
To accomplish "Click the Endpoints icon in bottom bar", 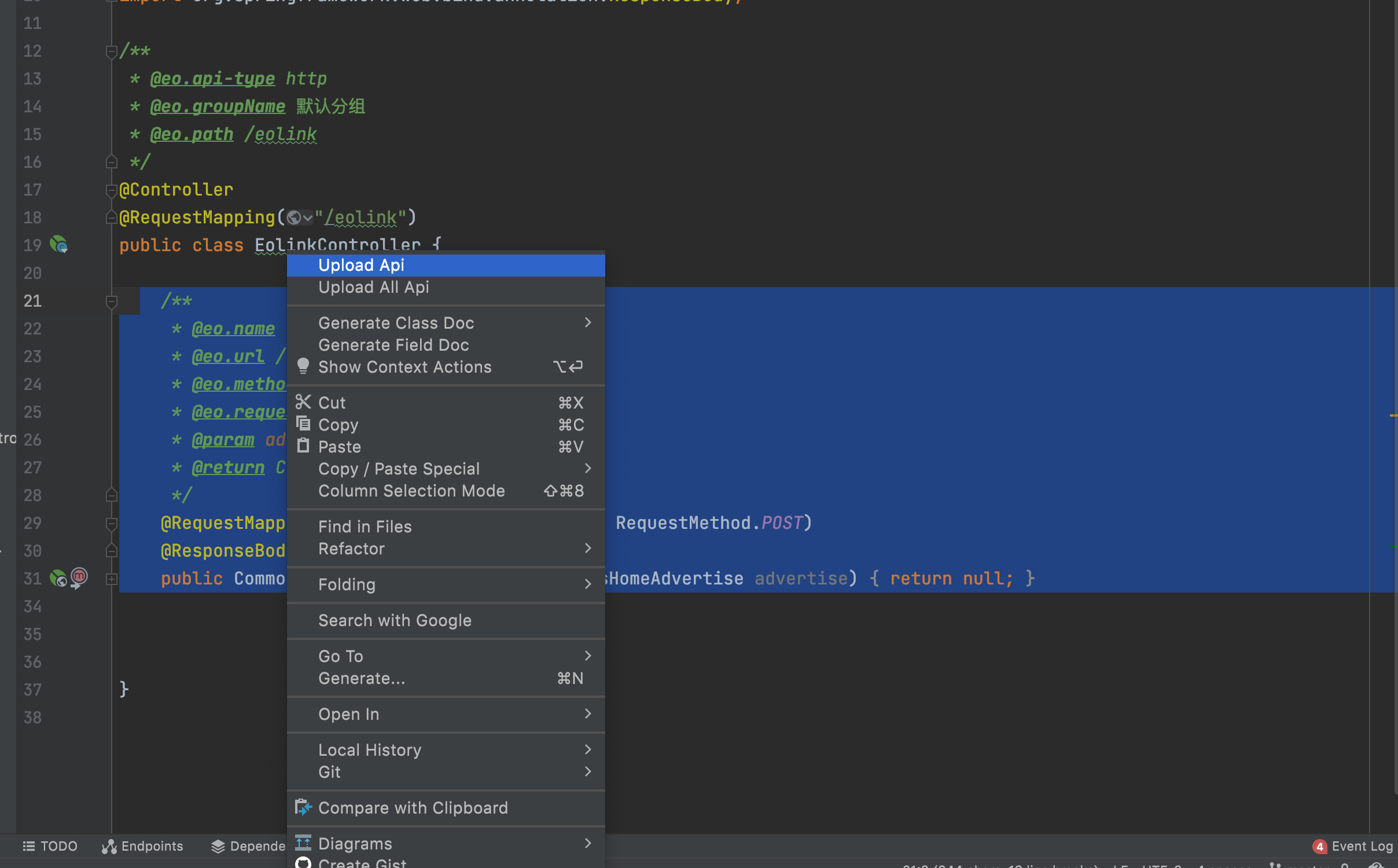I will point(109,847).
